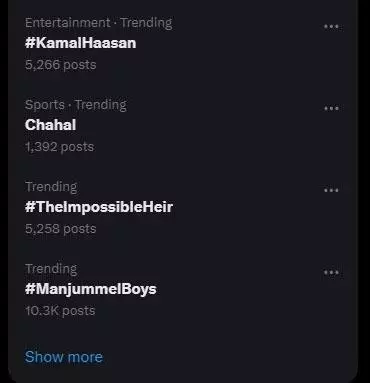Select the 5,266 posts count

(x=61, y=64)
